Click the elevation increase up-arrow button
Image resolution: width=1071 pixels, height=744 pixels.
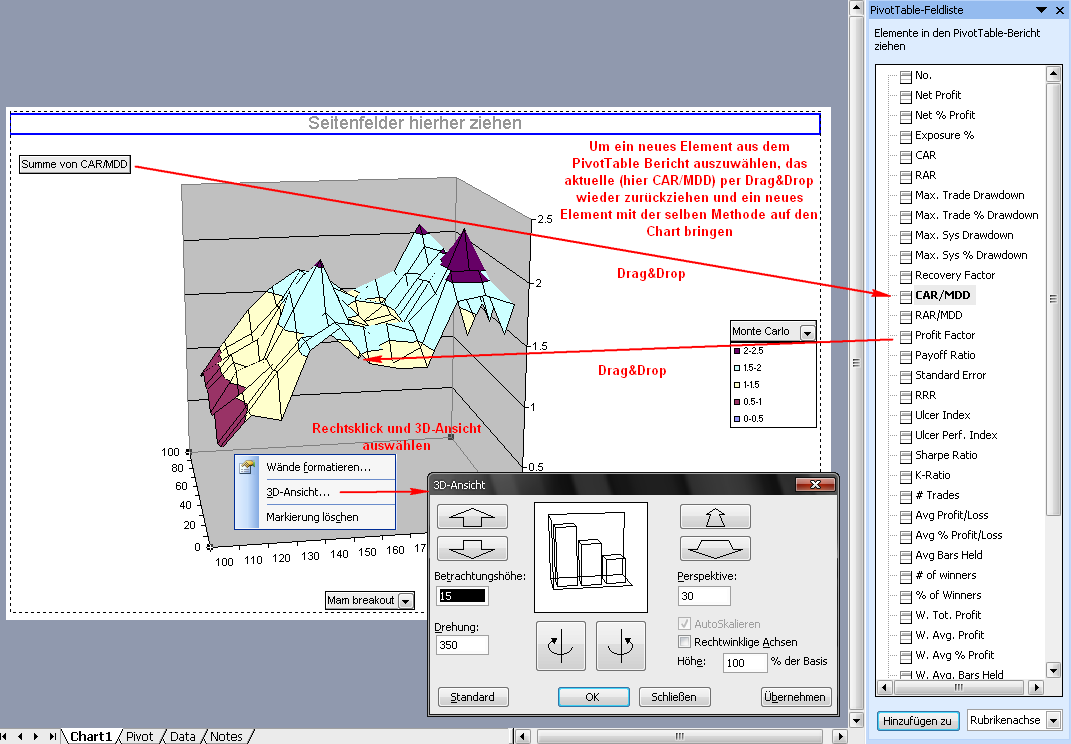point(472,516)
